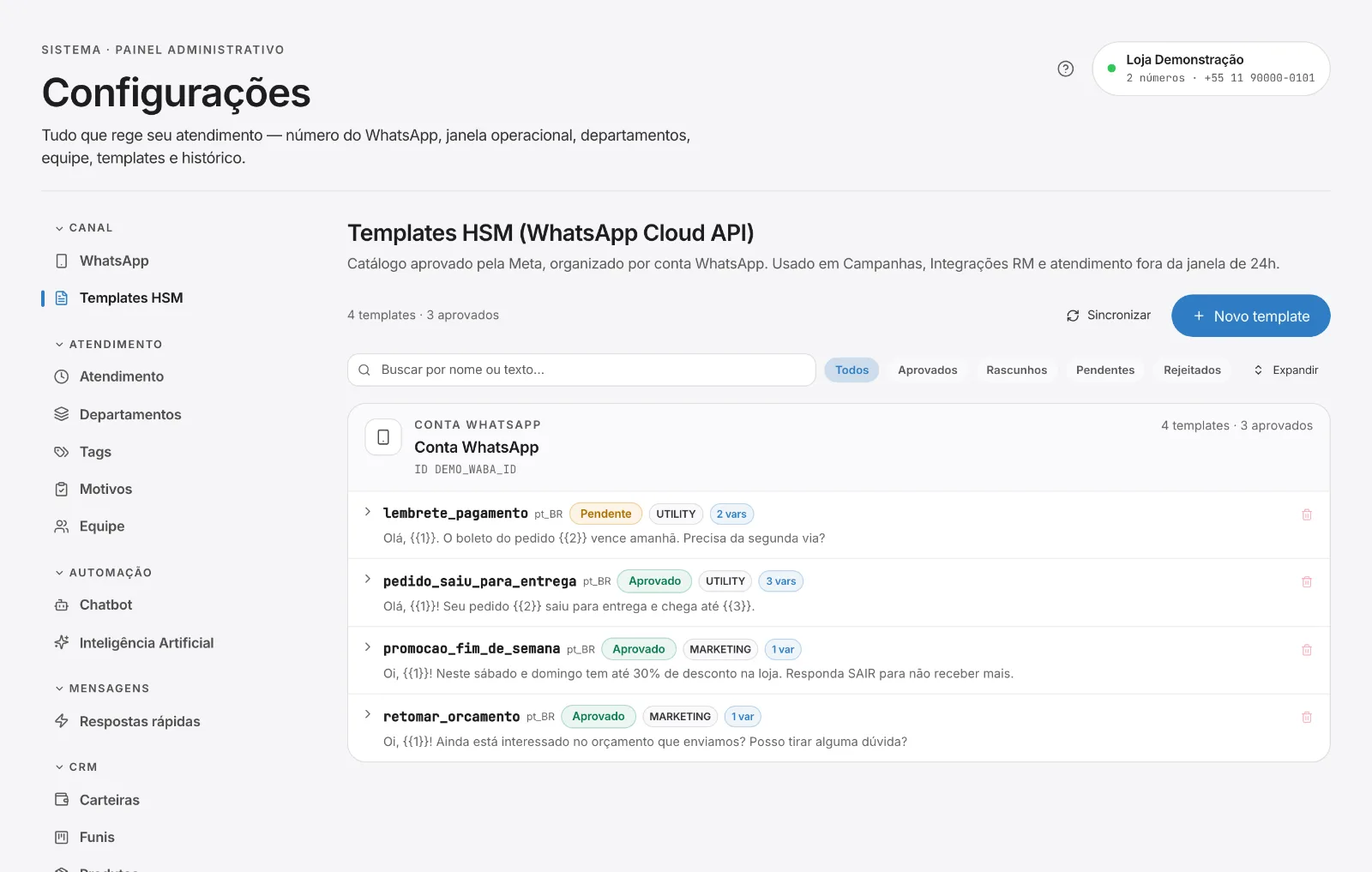This screenshot has width=1372, height=872.
Task: Collapse the CRM sidebar section
Action: click(76, 767)
